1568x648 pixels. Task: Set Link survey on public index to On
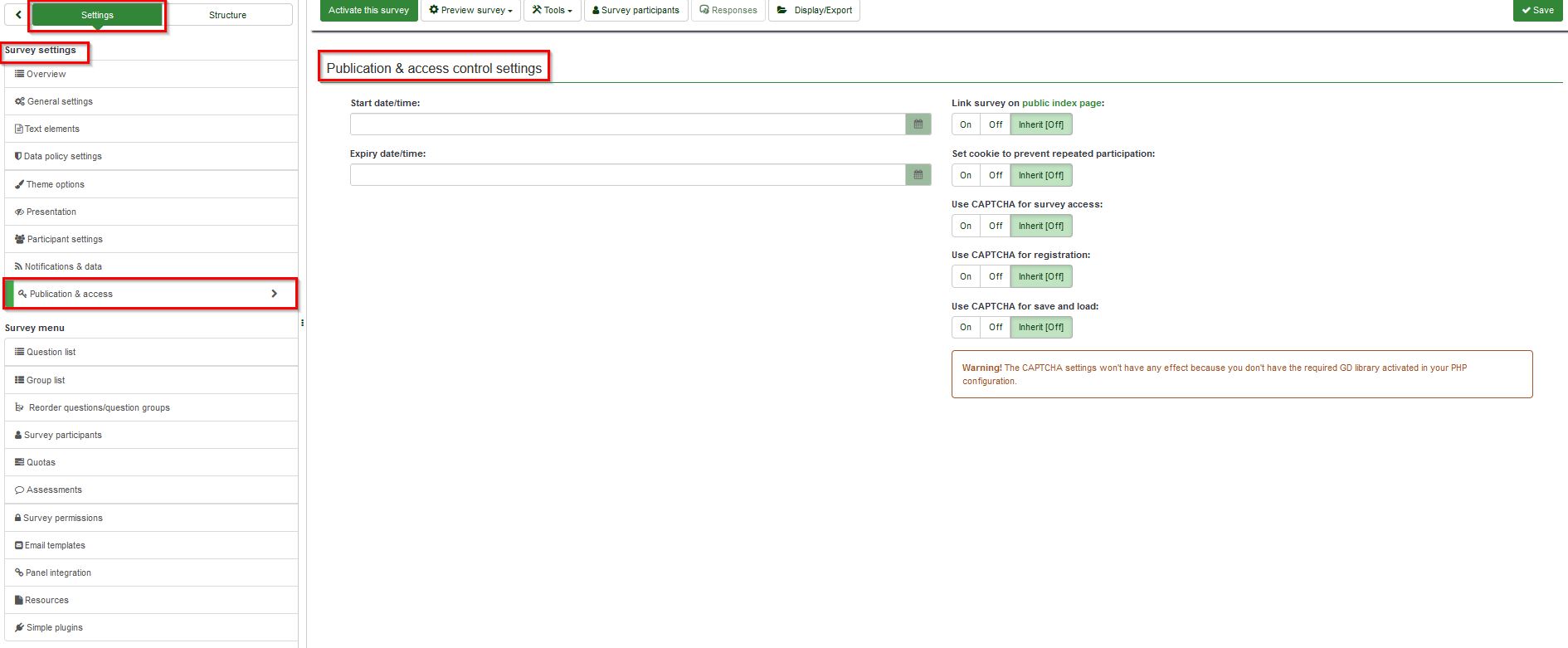click(966, 124)
